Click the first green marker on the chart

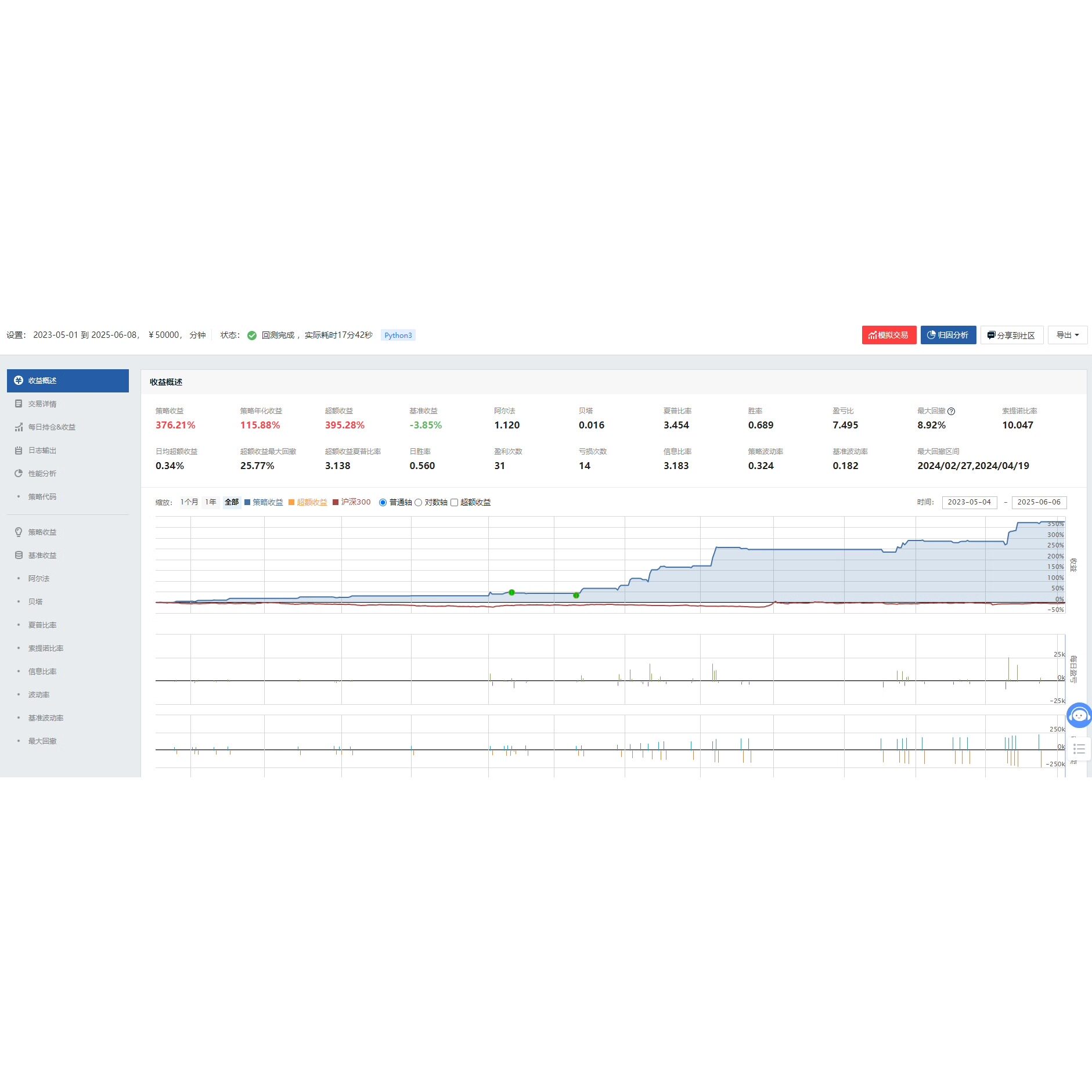pyautogui.click(x=511, y=593)
